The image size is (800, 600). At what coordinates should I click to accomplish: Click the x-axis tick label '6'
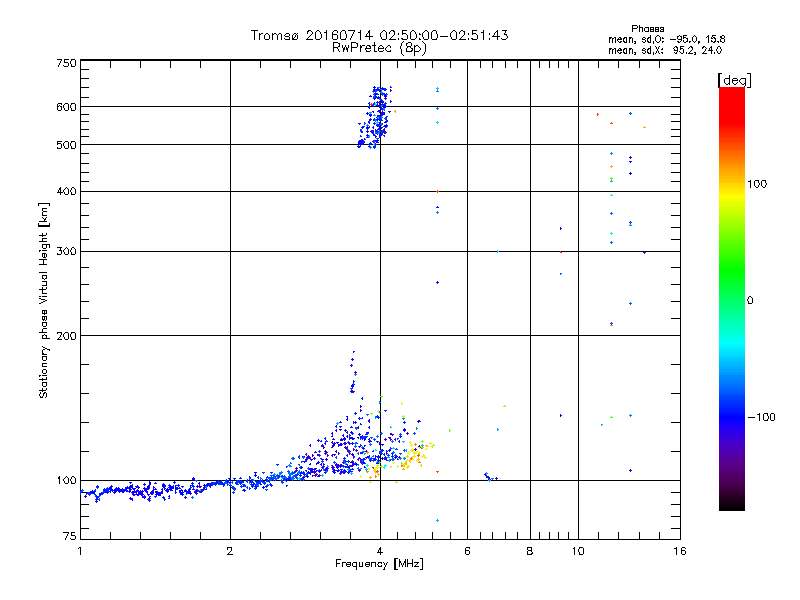[x=467, y=551]
